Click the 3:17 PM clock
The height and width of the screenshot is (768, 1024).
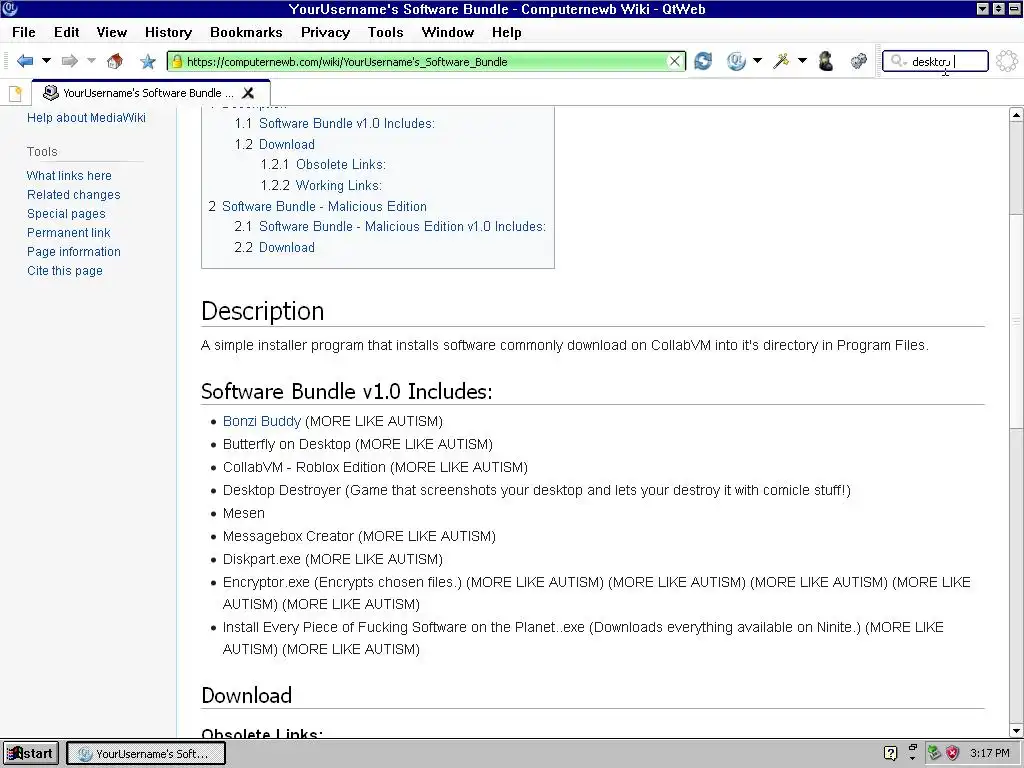point(990,753)
